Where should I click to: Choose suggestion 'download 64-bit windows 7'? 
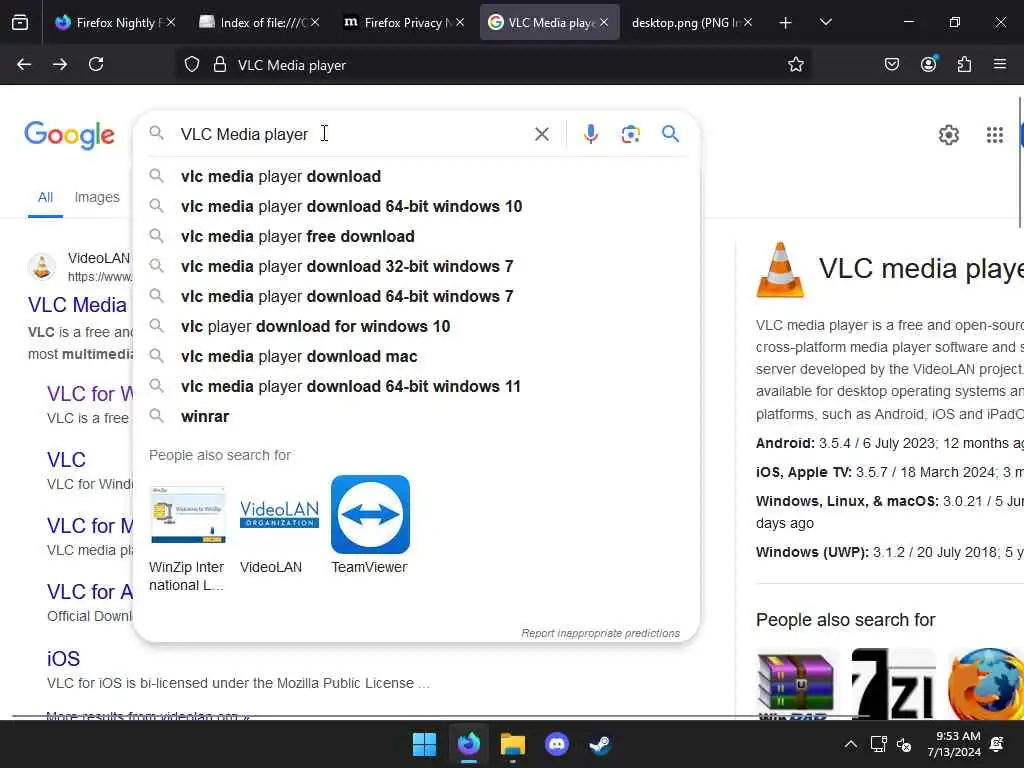(x=416, y=296)
